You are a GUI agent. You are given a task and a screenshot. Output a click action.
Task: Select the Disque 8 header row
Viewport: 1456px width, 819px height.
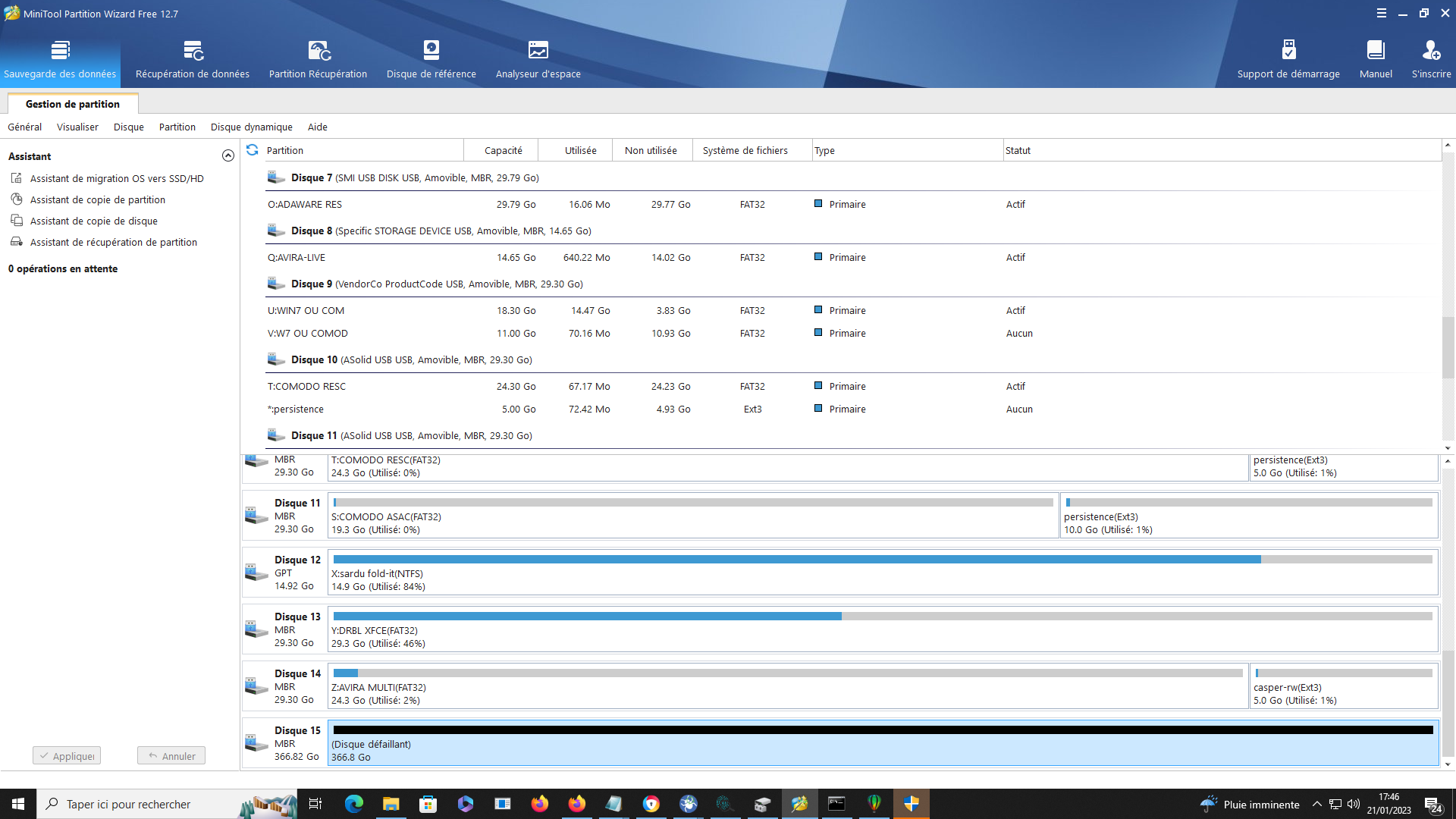(x=852, y=231)
